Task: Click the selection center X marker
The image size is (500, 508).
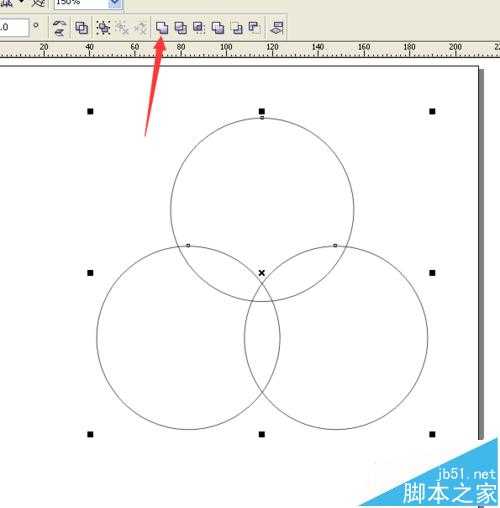Action: 262,273
